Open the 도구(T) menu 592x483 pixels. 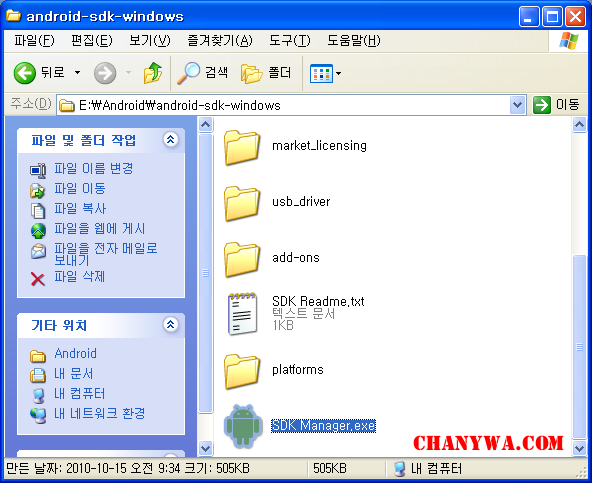pos(290,40)
